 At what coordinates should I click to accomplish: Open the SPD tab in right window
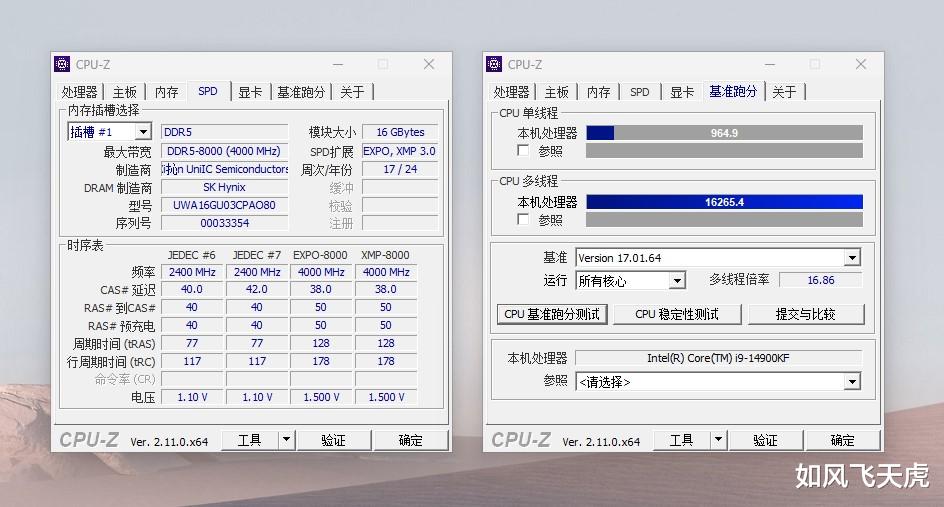(x=640, y=92)
